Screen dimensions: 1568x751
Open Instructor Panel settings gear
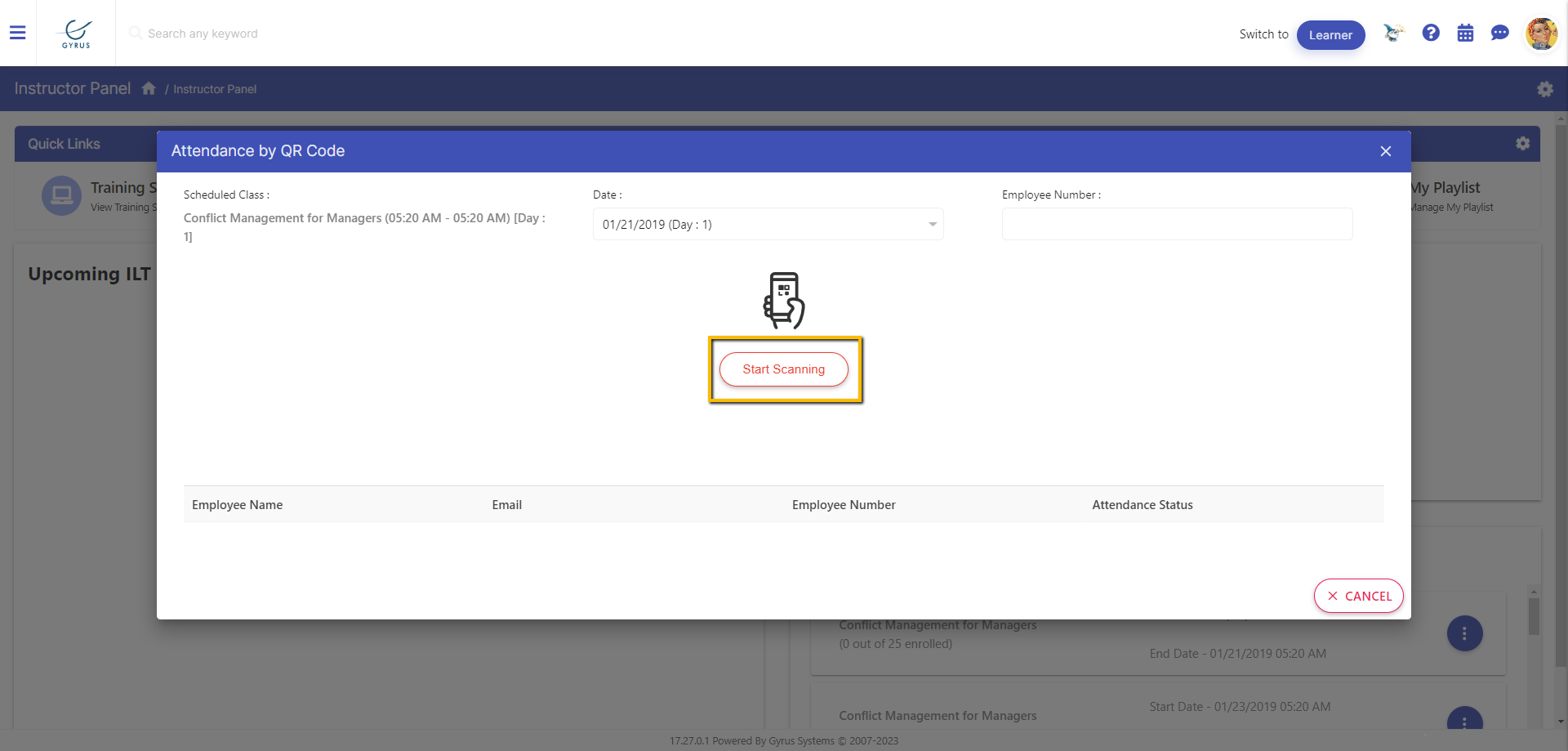(x=1544, y=89)
